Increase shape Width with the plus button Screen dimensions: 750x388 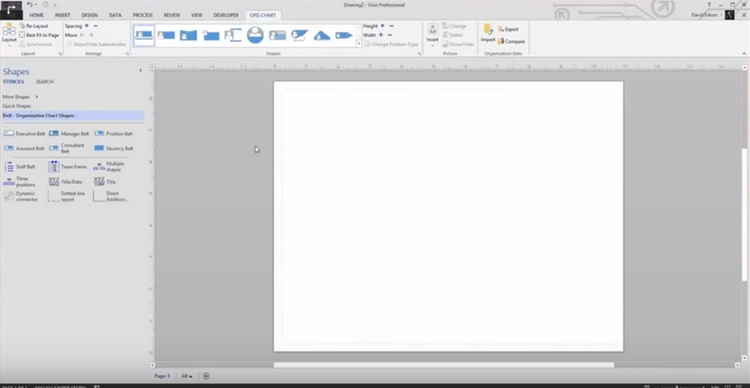(x=381, y=35)
